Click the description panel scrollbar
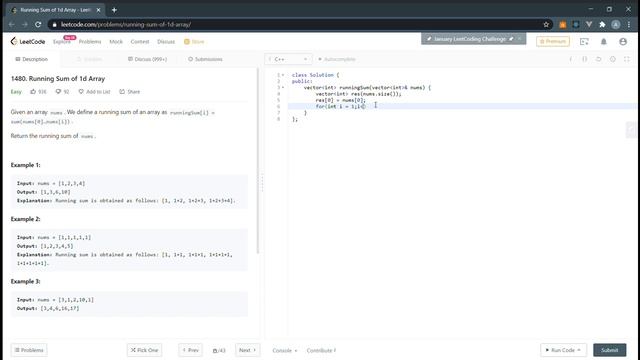The height and width of the screenshot is (360, 640). (258, 161)
